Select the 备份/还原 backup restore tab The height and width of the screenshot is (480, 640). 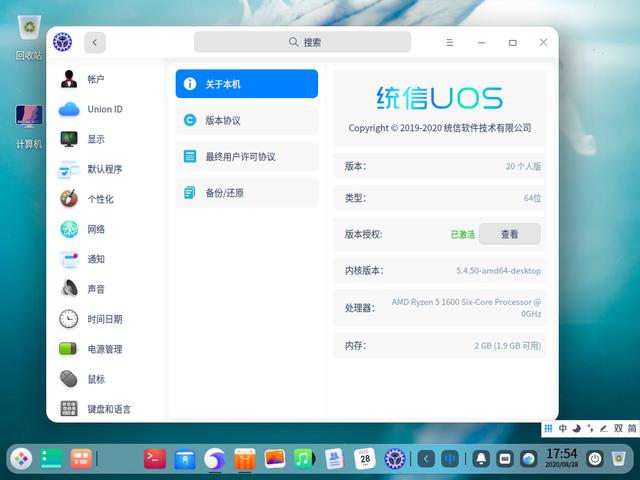(247, 193)
